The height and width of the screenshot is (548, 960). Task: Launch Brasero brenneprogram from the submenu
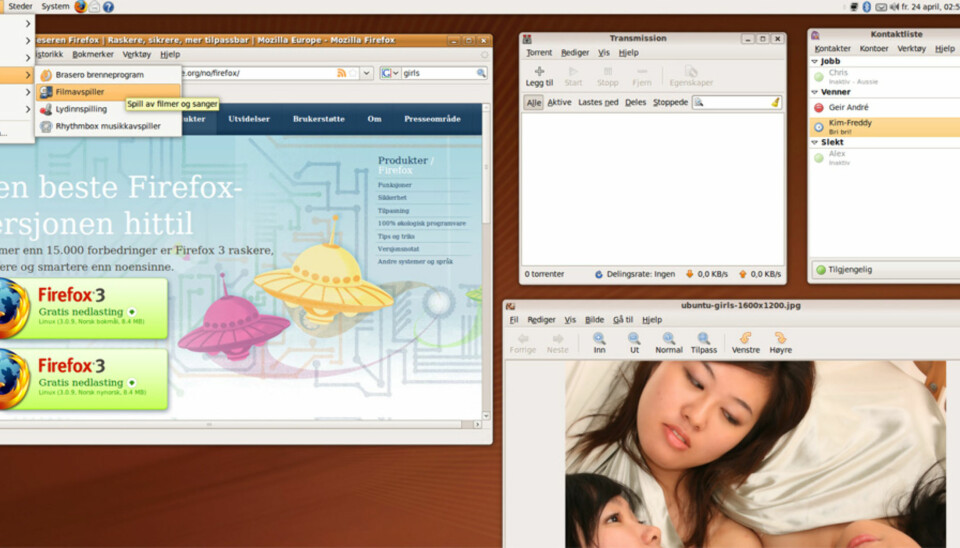coord(108,75)
